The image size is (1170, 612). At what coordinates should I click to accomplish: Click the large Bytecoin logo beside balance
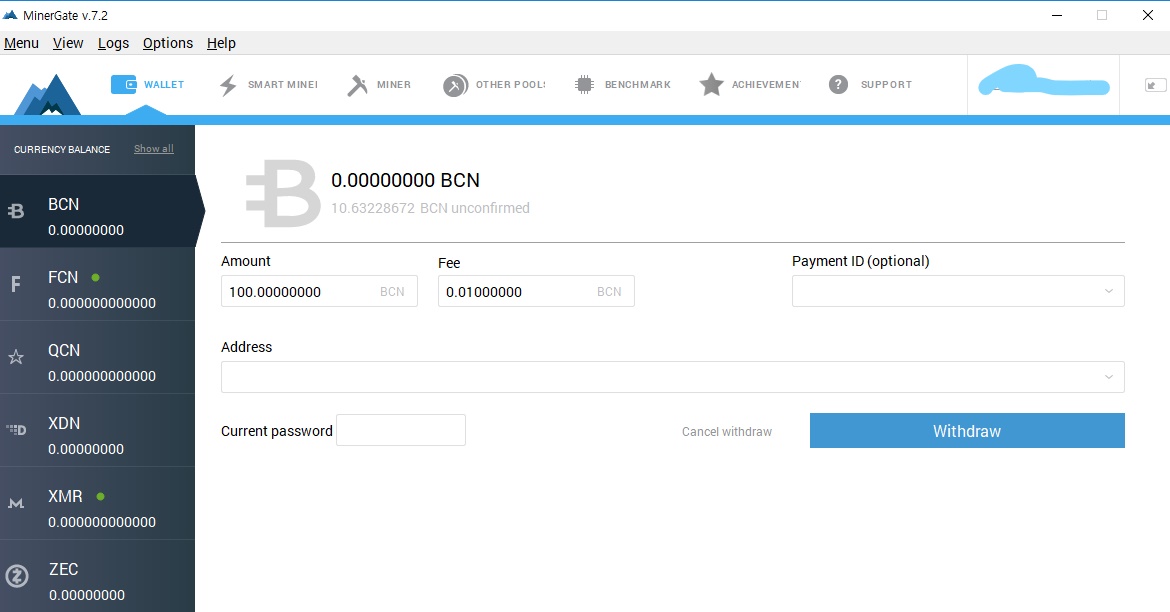click(x=283, y=194)
